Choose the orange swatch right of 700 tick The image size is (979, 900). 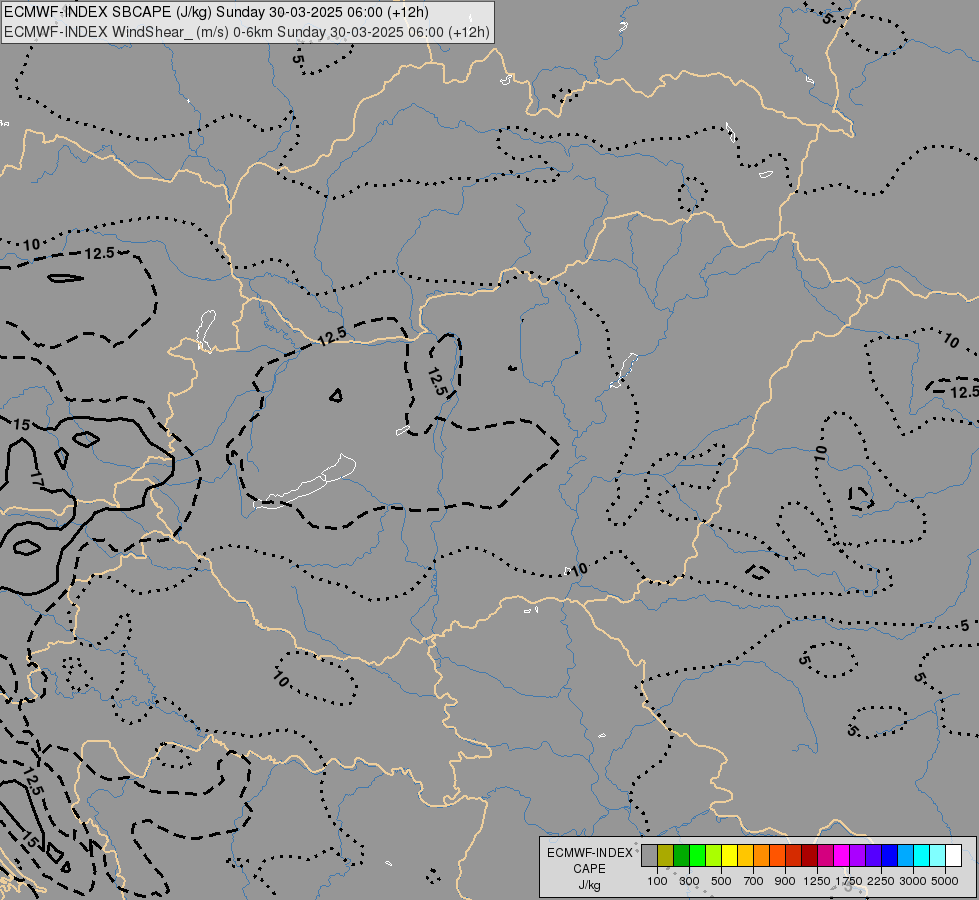point(762,856)
